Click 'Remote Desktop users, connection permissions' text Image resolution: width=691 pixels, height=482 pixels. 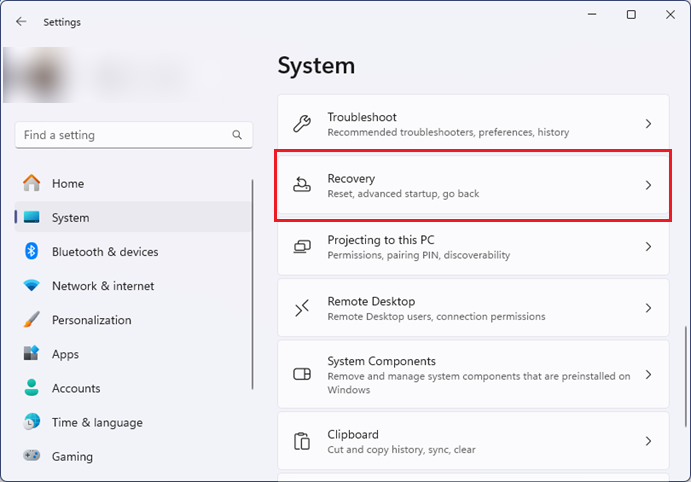(x=436, y=316)
